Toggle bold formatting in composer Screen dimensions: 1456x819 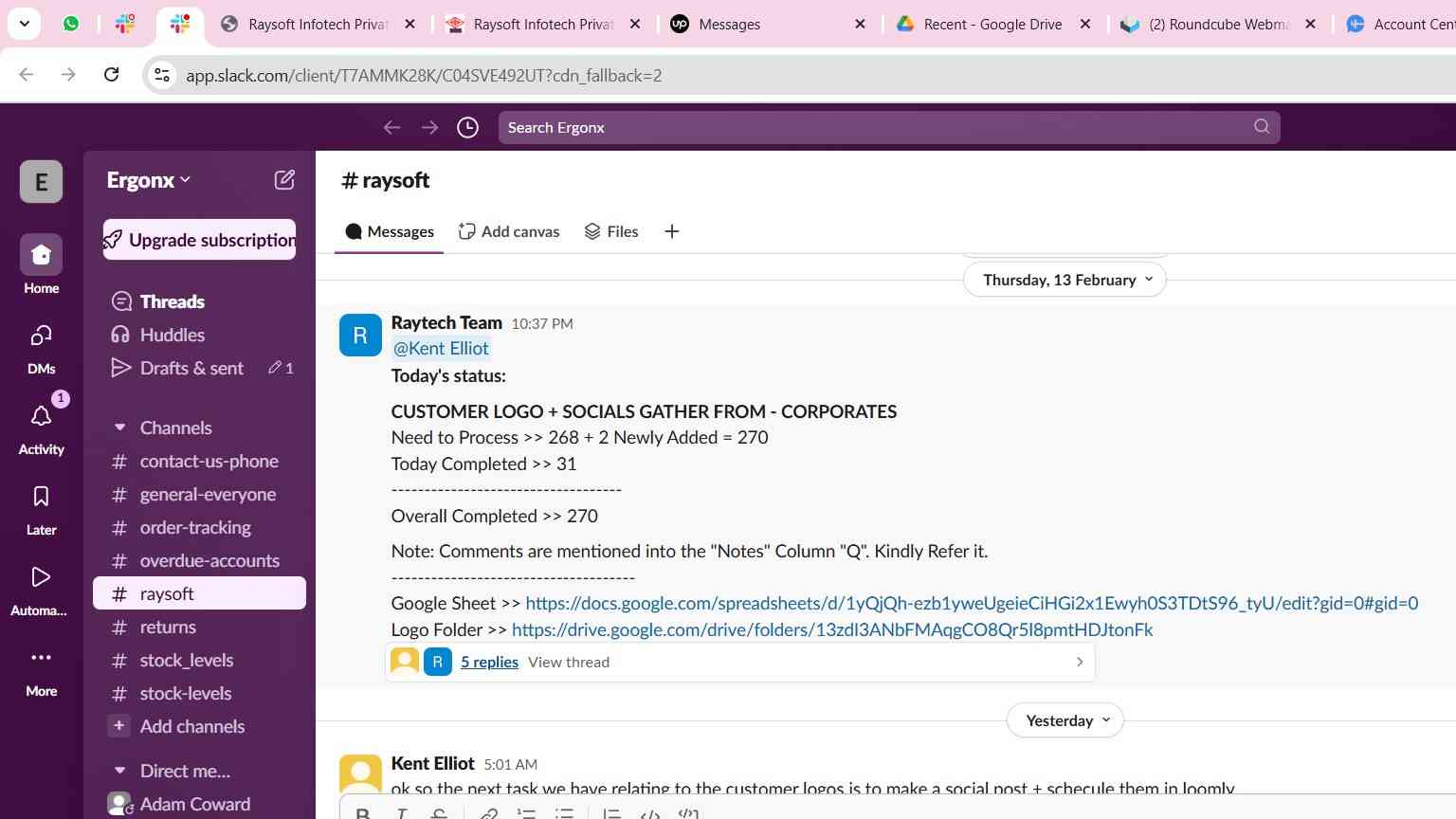362,812
